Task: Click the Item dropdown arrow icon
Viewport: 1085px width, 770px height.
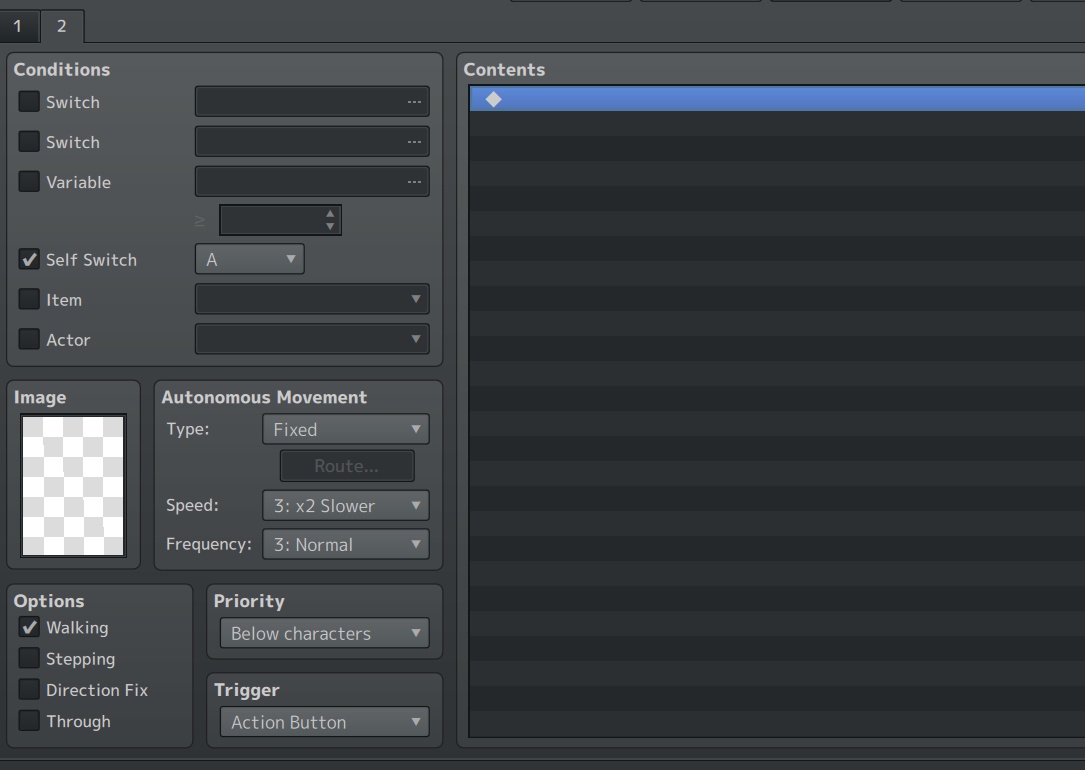Action: [x=417, y=299]
